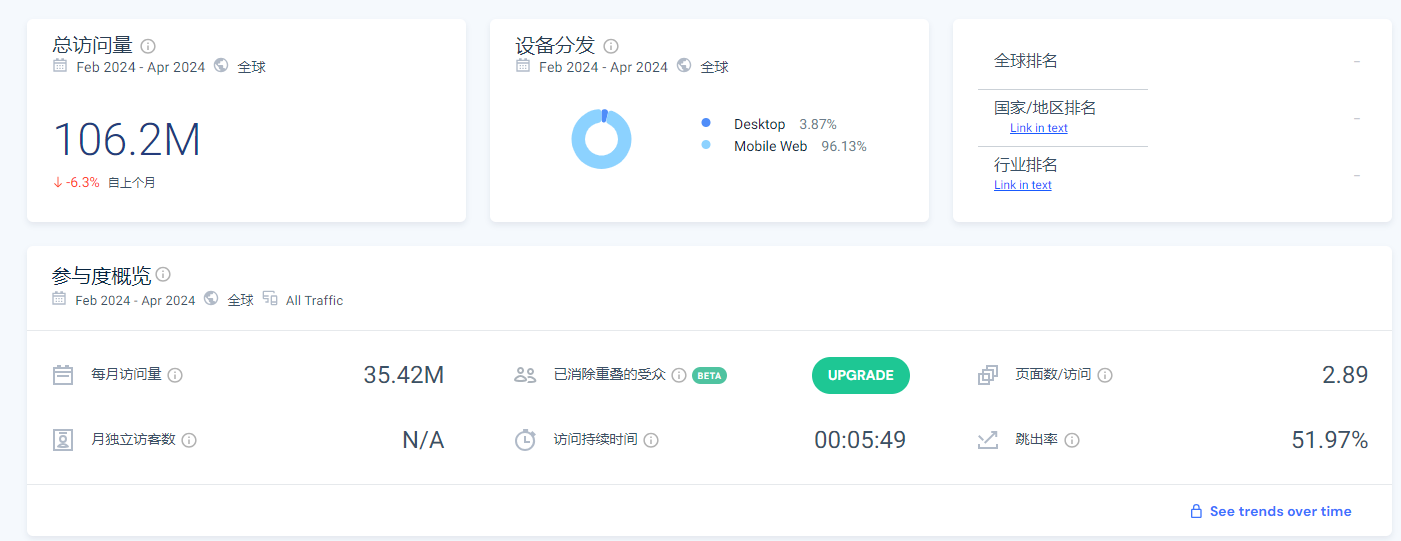This screenshot has height=541, width=1401.
Task: Click Mobile Web legend light-blue dot
Action: coord(706,145)
